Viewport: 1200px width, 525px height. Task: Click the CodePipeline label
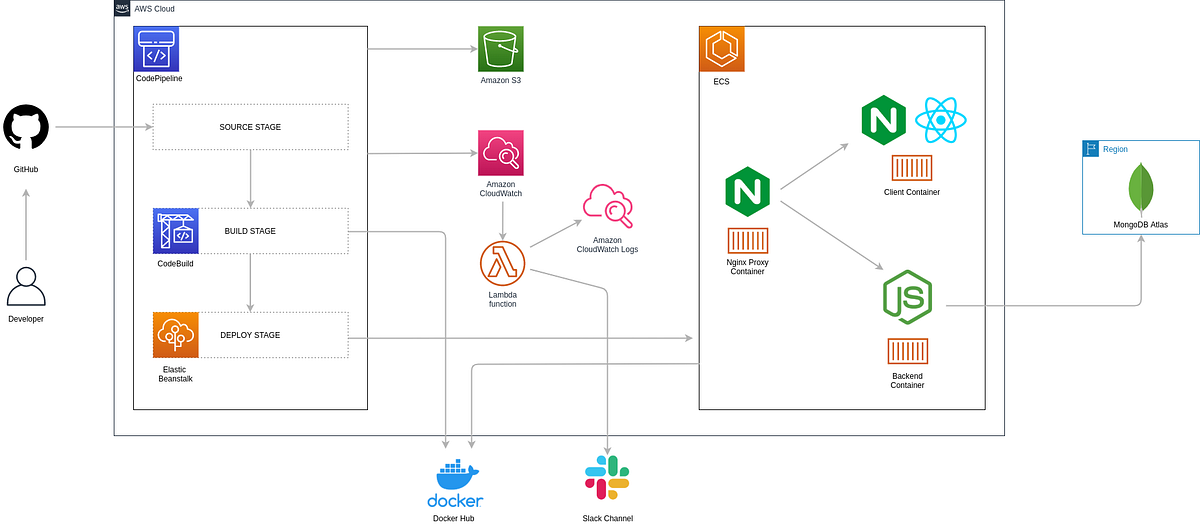159,78
